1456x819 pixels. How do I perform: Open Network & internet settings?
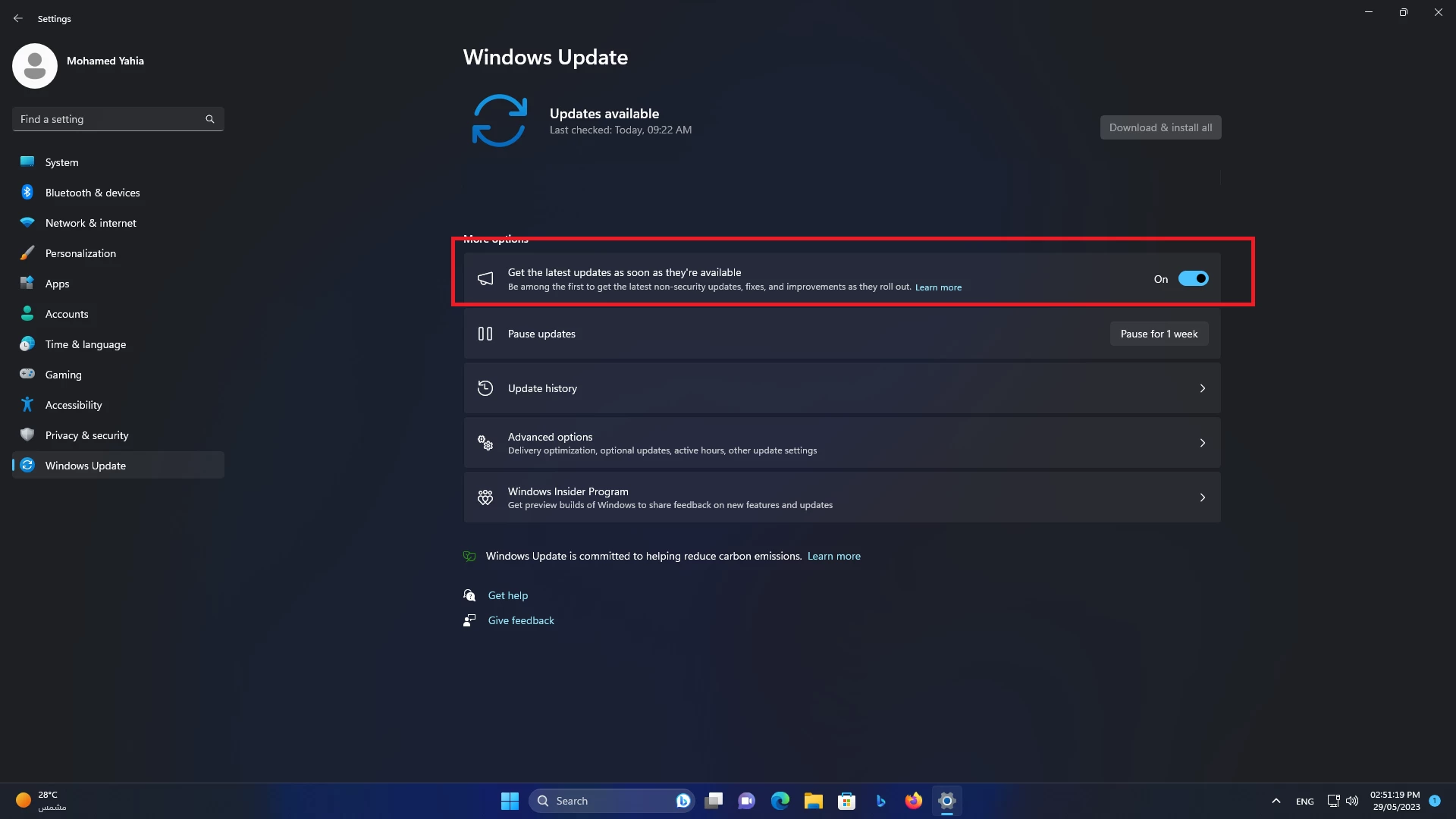pyautogui.click(x=118, y=223)
